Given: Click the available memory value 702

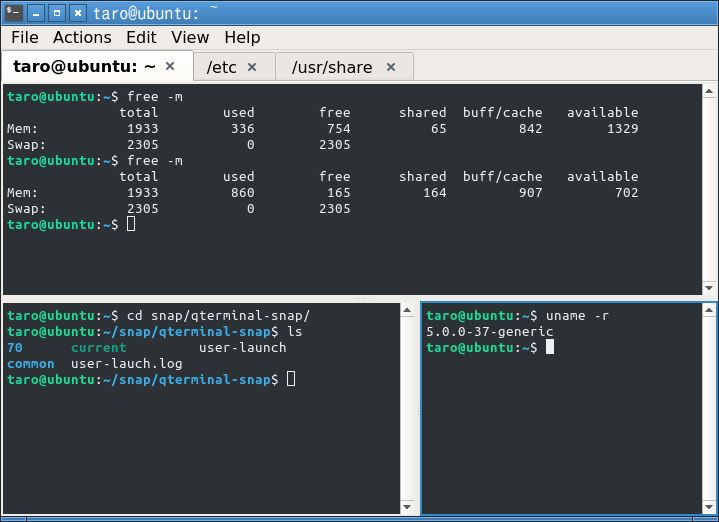Looking at the screenshot, I should click(x=626, y=193).
